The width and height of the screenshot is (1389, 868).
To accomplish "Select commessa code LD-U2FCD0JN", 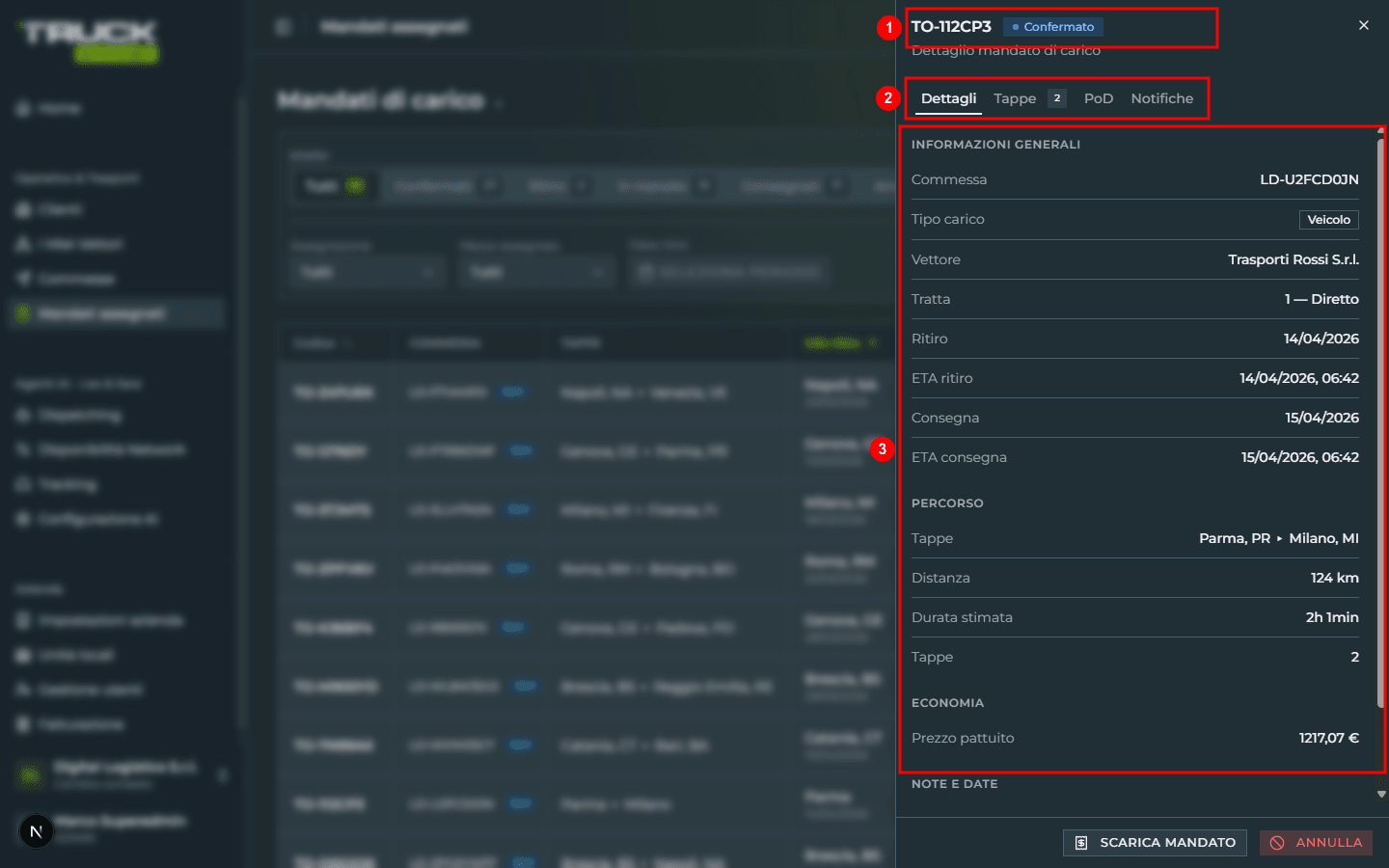I will [x=1309, y=179].
